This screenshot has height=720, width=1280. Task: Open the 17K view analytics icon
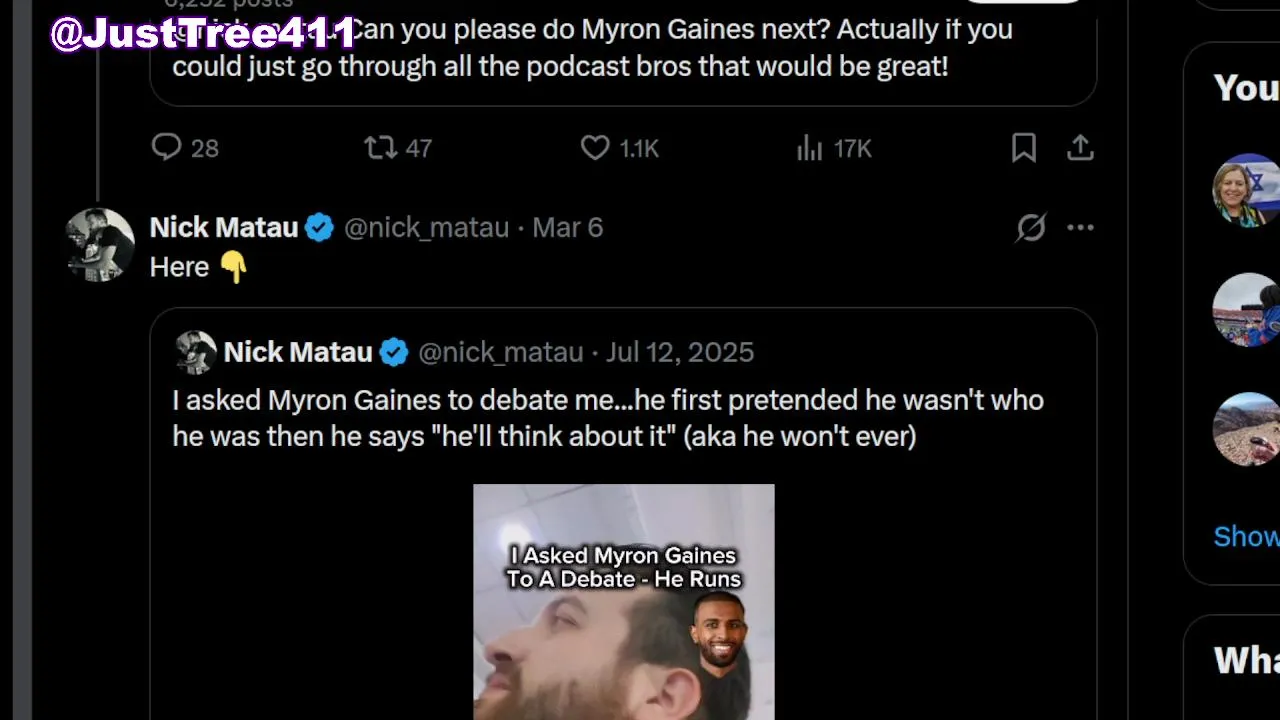[x=809, y=149]
